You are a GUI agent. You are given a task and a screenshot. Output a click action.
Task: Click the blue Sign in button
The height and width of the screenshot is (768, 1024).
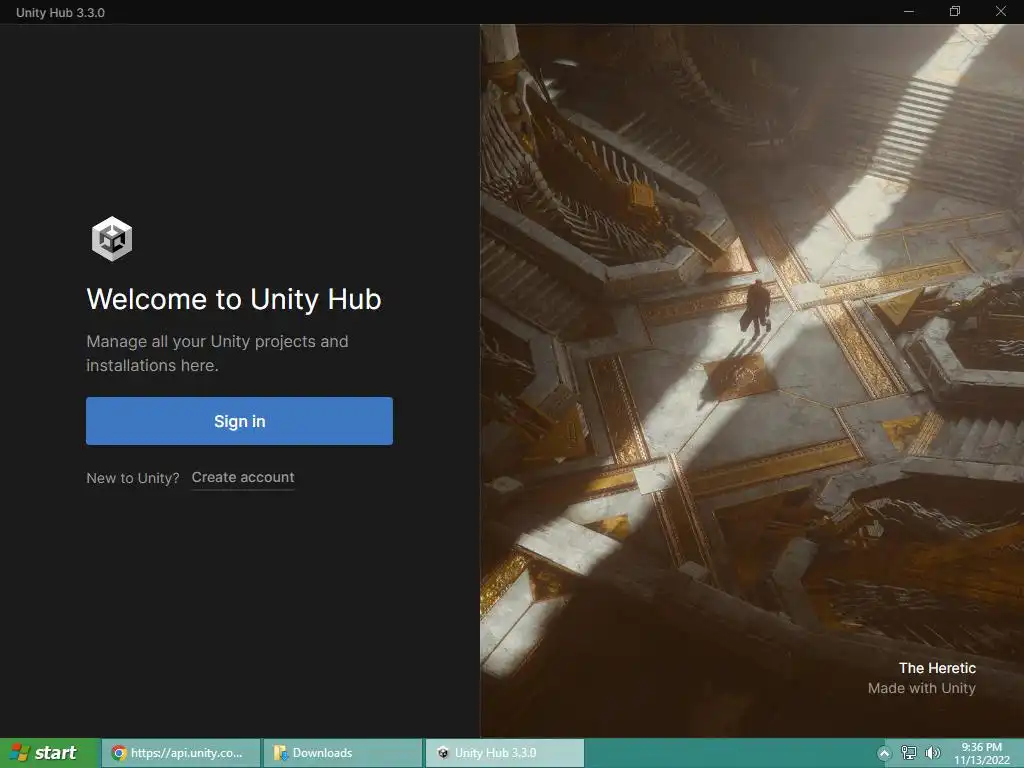(x=239, y=421)
